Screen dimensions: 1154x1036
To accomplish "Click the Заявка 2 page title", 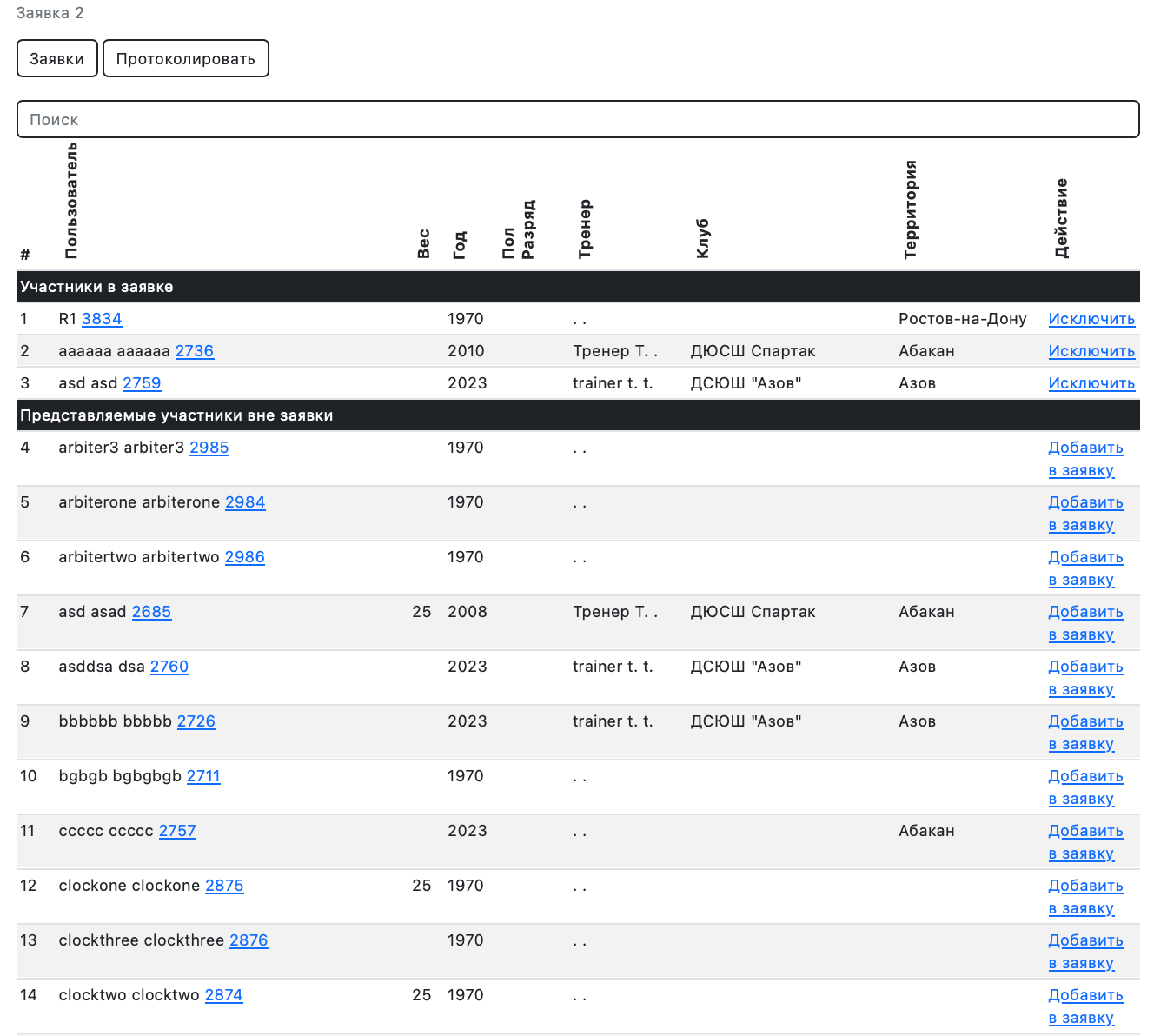I will click(50, 13).
